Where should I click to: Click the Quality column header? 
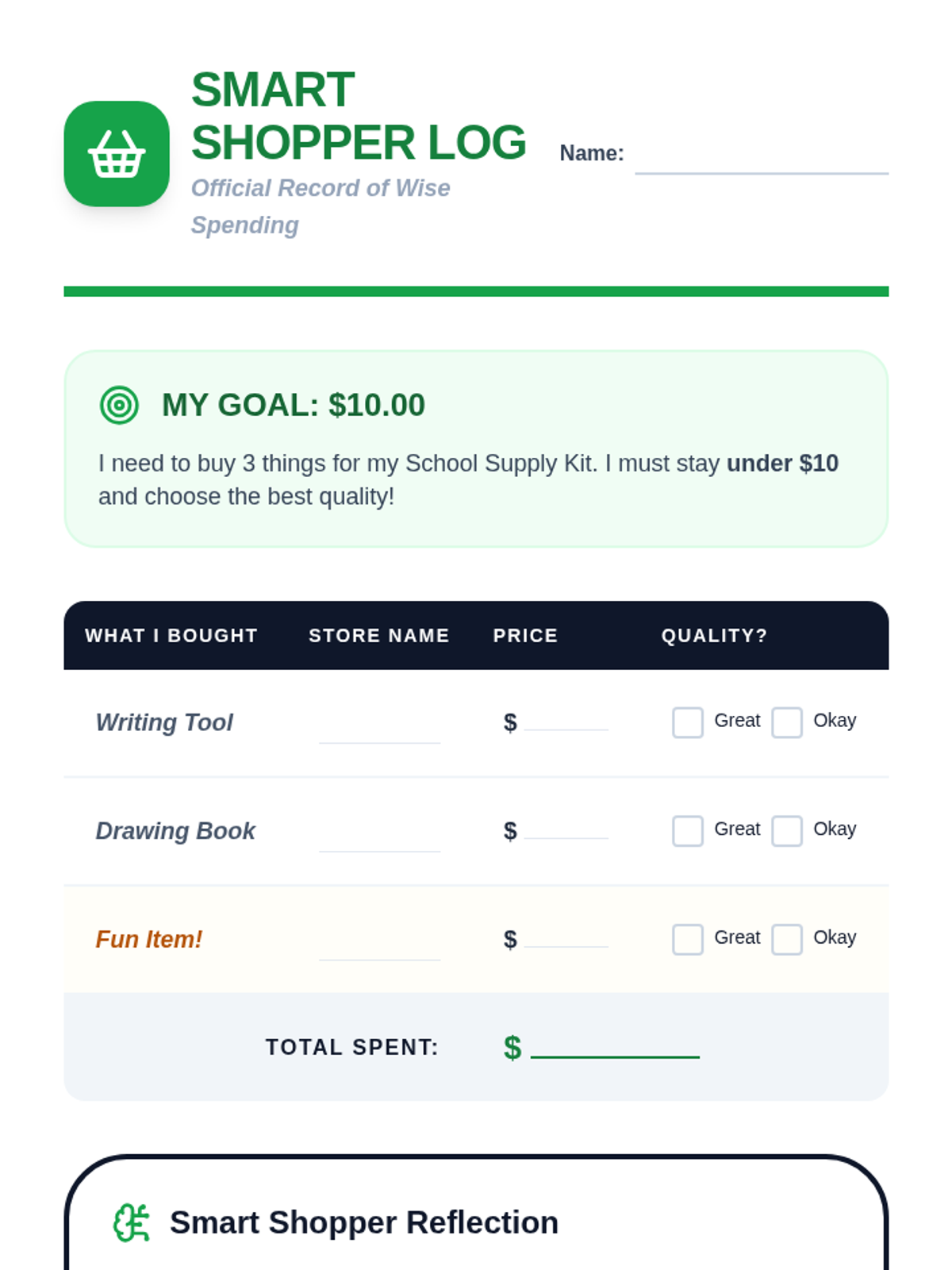point(714,636)
